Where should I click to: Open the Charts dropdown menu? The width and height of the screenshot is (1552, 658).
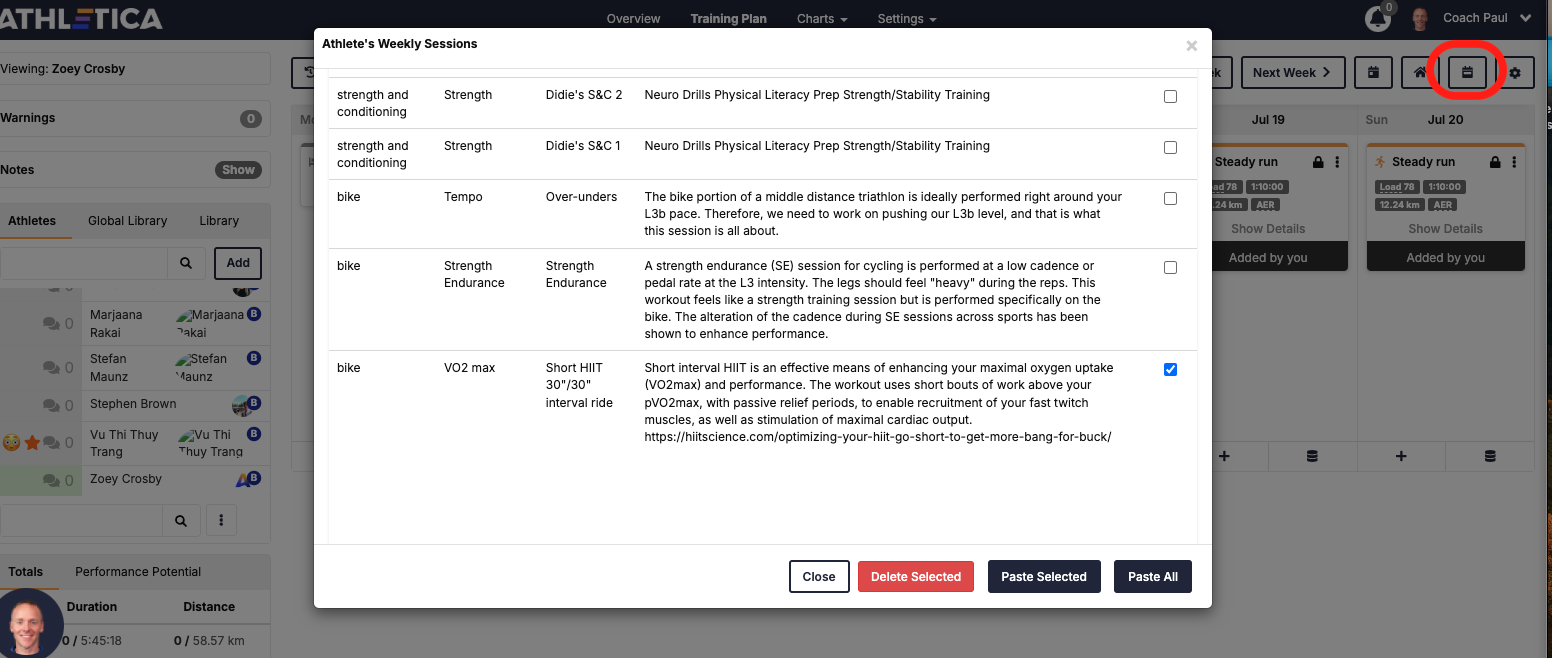(x=822, y=19)
